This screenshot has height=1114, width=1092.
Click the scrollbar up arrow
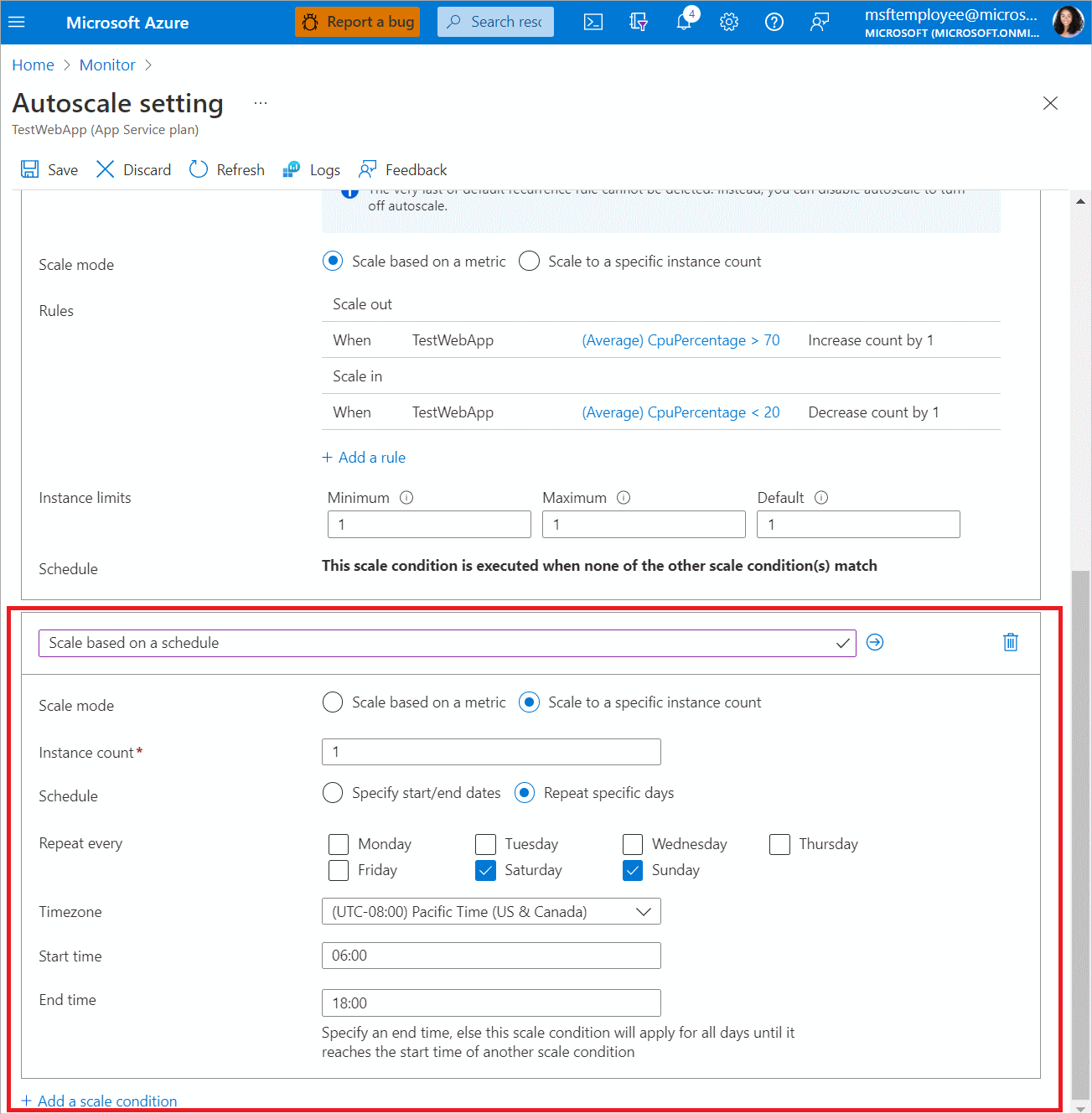(1080, 201)
